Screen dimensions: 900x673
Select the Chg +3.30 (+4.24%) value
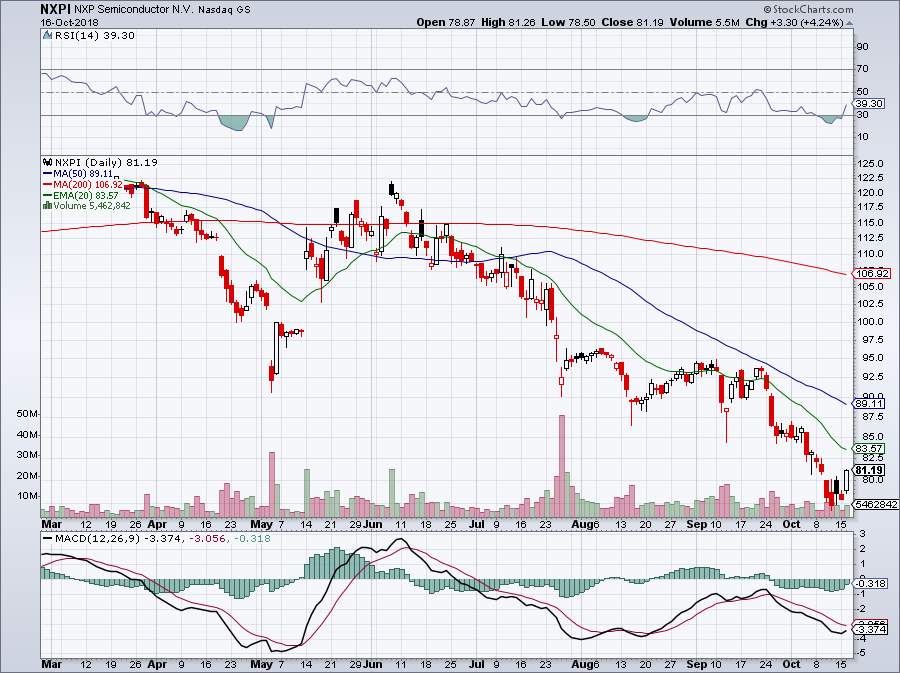click(x=794, y=22)
